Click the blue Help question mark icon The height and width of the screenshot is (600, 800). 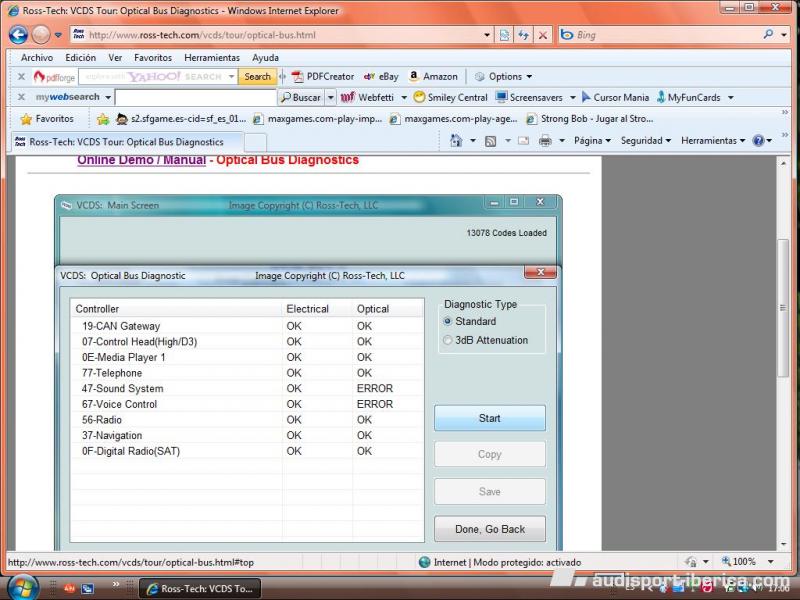tap(758, 141)
